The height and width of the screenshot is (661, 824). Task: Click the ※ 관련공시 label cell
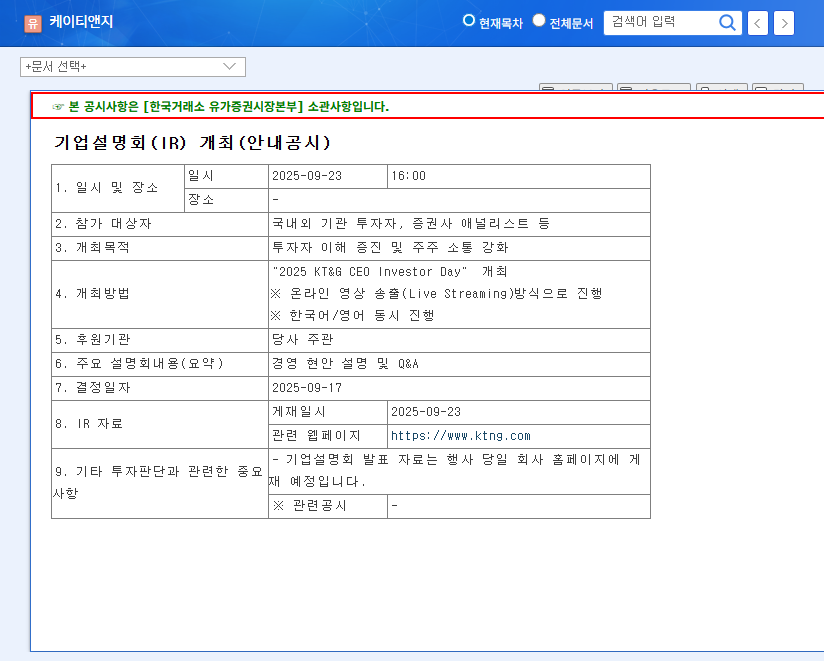point(328,506)
